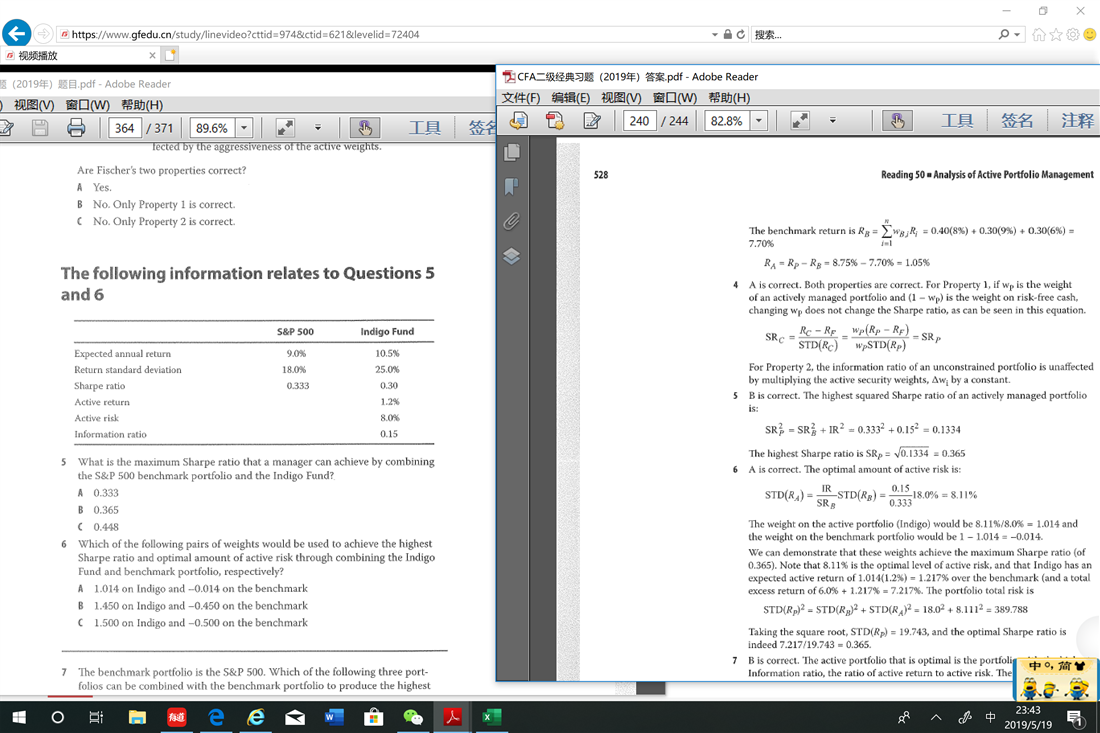Open Word from the taskbar
The height and width of the screenshot is (733, 1100).
coord(334,717)
